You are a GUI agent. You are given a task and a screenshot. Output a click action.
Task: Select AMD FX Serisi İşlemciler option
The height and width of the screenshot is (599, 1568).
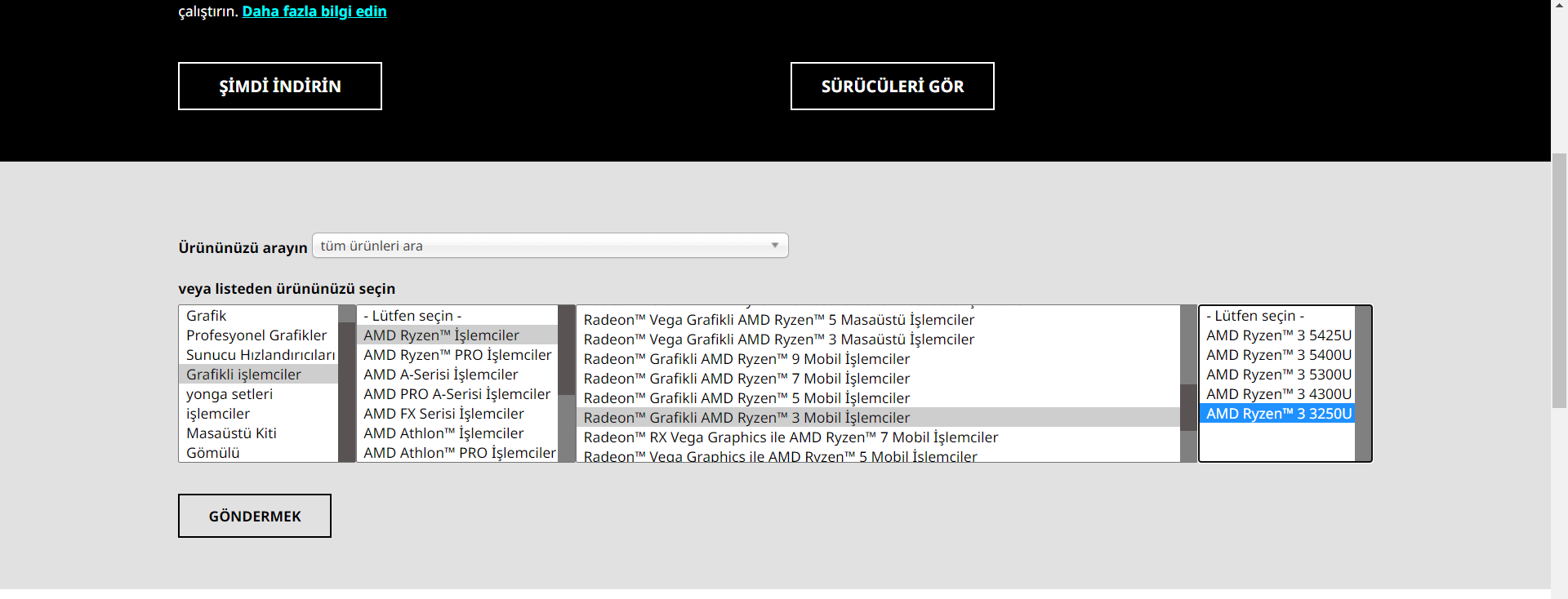pyautogui.click(x=457, y=414)
